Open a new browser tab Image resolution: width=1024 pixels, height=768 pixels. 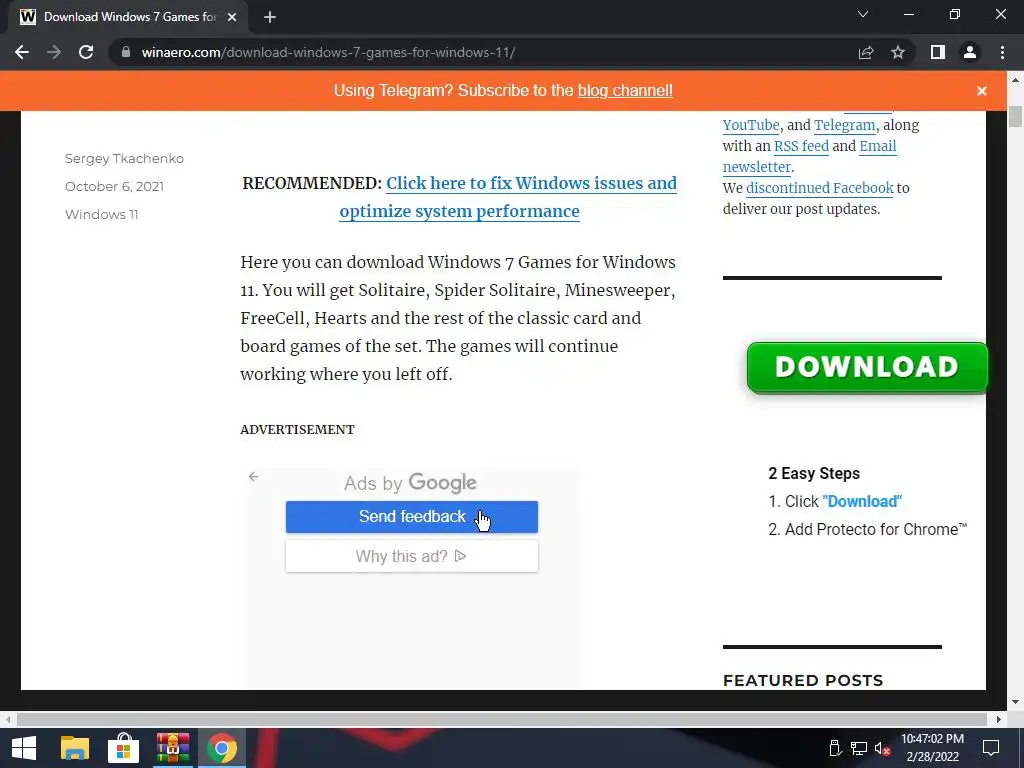(270, 17)
